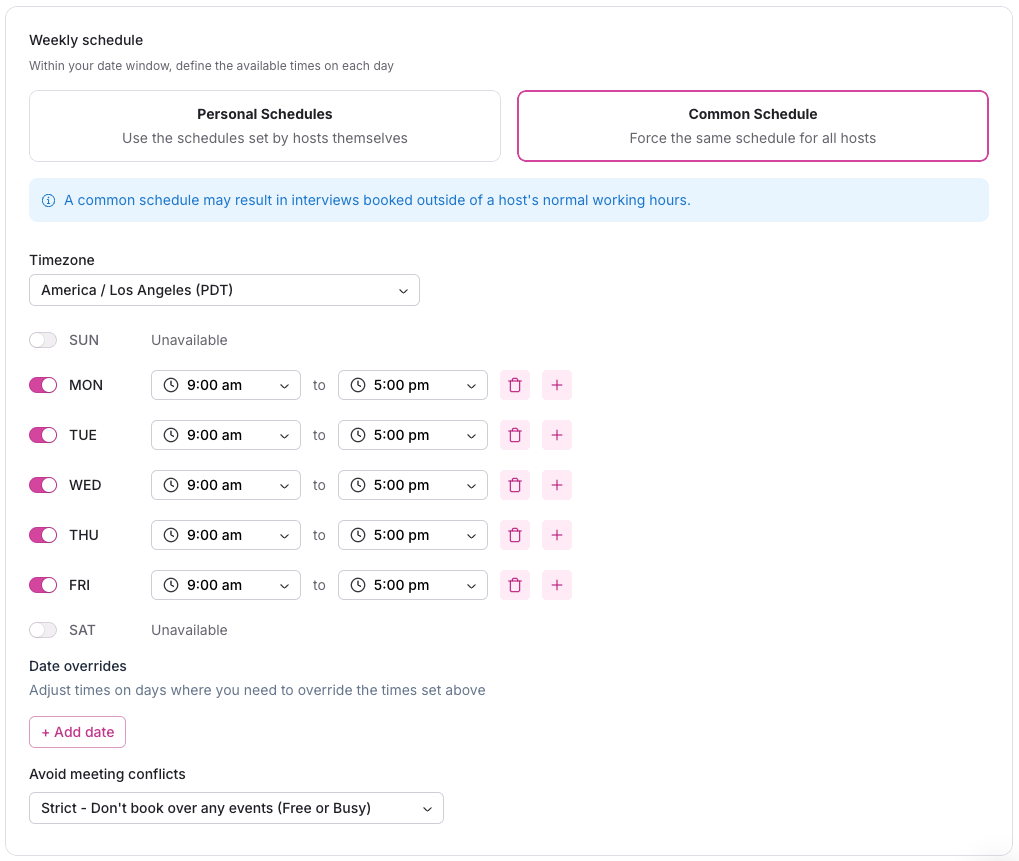This screenshot has width=1019, height=861.
Task: Expand Thursday end time selector
Action: [413, 535]
